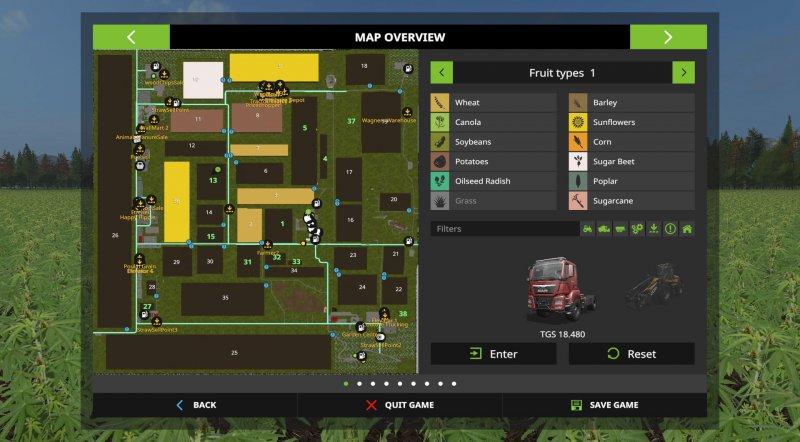Click the green field number 37
This screenshot has width=800, height=442.
[x=351, y=121]
